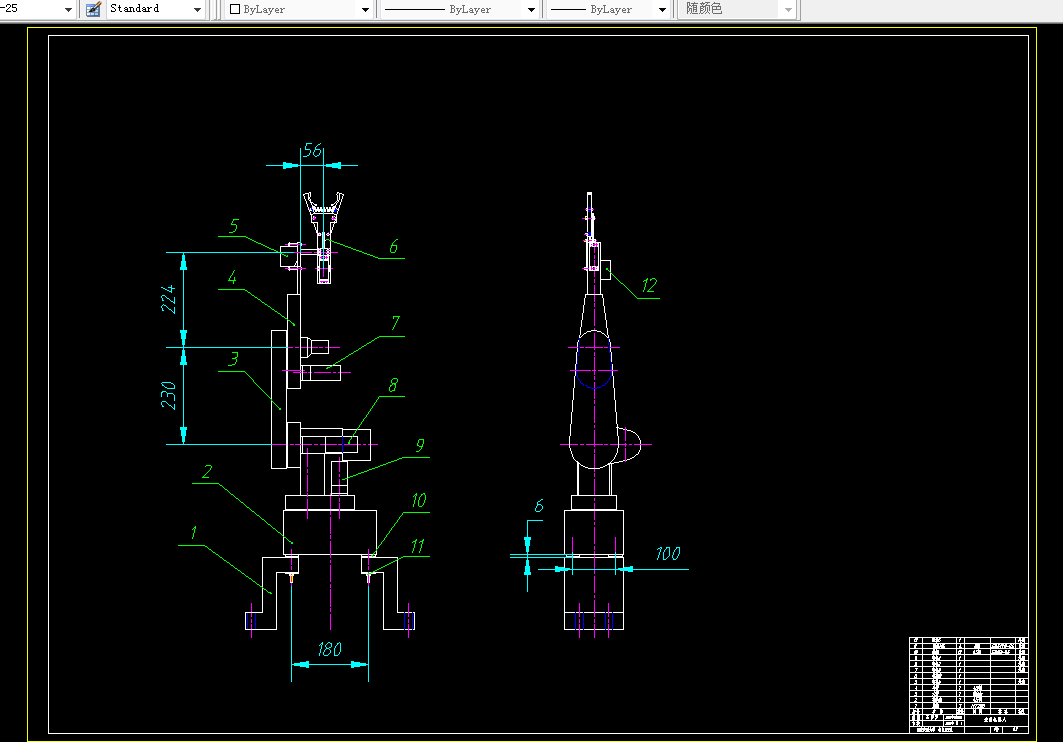
Task: Open the text style manager icon
Action: click(94, 9)
